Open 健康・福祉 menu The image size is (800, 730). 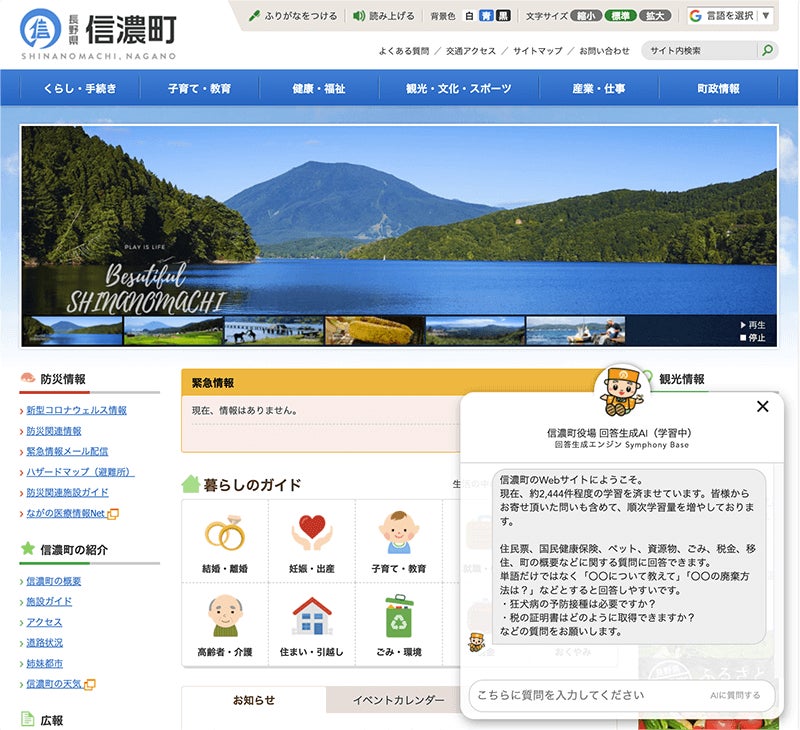319,88
